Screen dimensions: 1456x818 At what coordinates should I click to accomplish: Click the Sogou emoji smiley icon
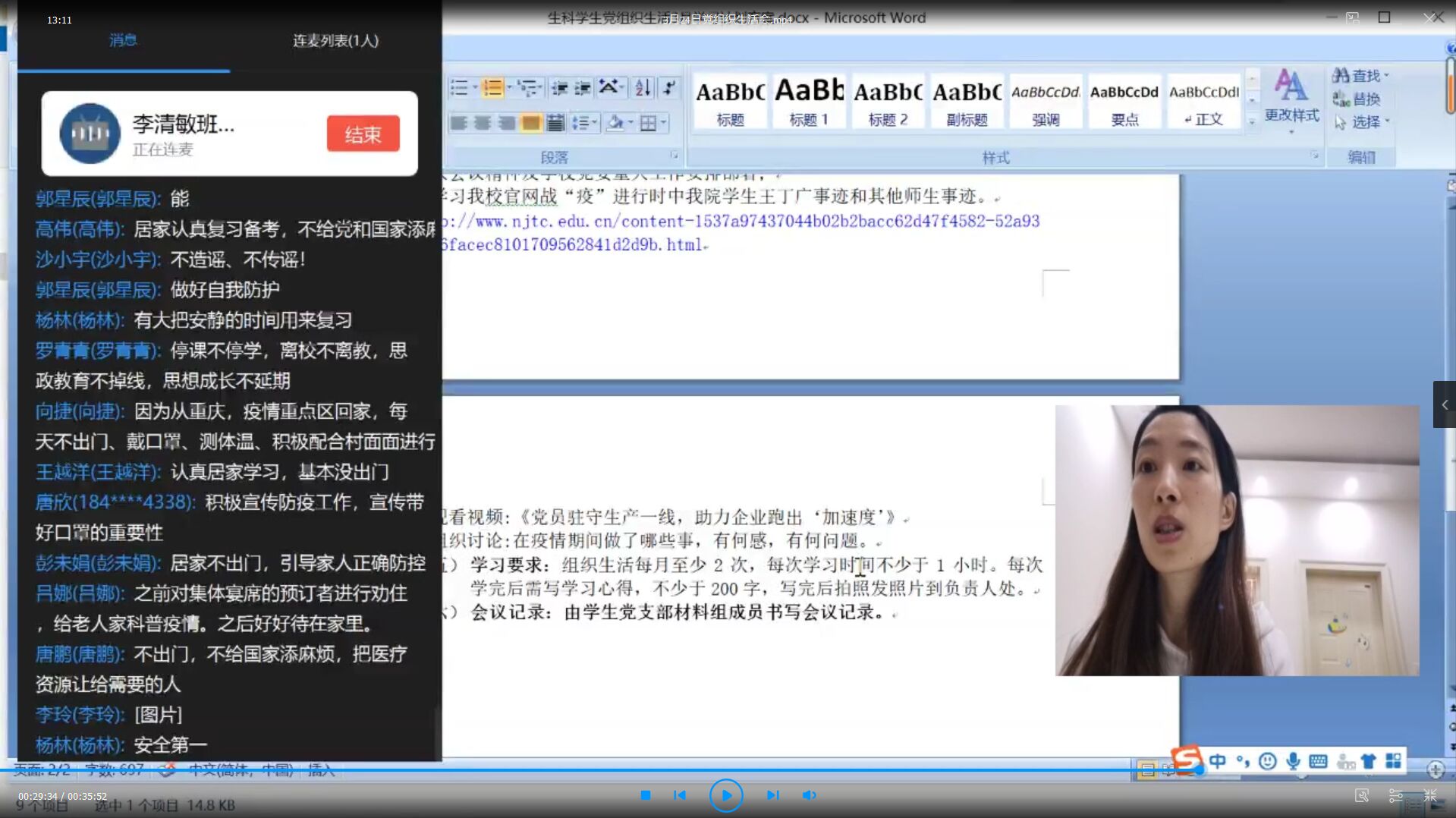click(x=1267, y=761)
